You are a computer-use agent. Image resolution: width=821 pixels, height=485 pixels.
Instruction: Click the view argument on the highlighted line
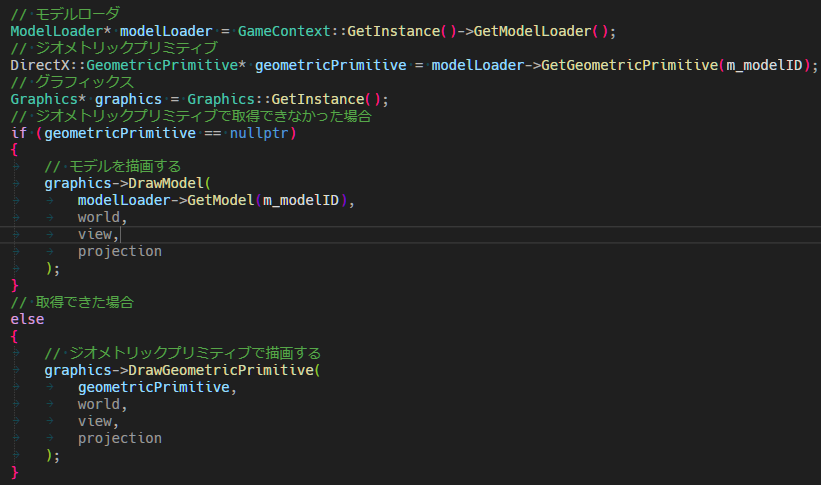[98, 234]
